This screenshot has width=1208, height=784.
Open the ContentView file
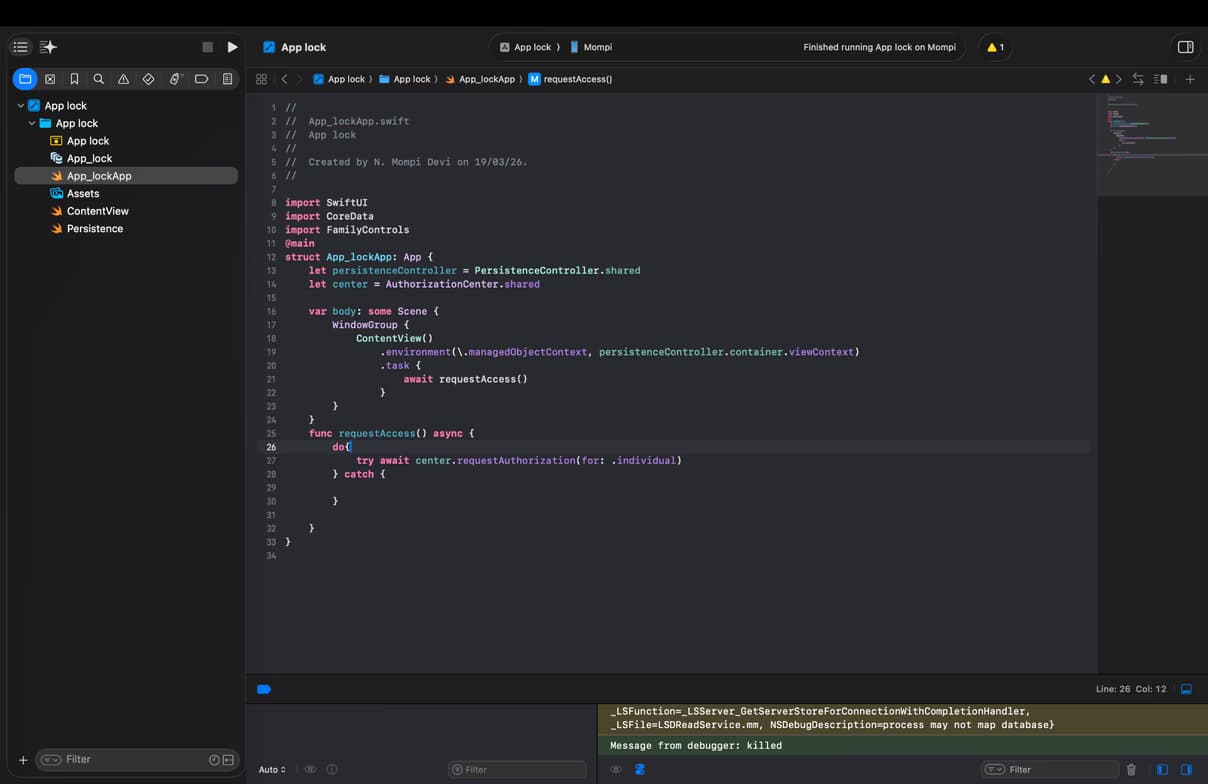click(x=97, y=211)
